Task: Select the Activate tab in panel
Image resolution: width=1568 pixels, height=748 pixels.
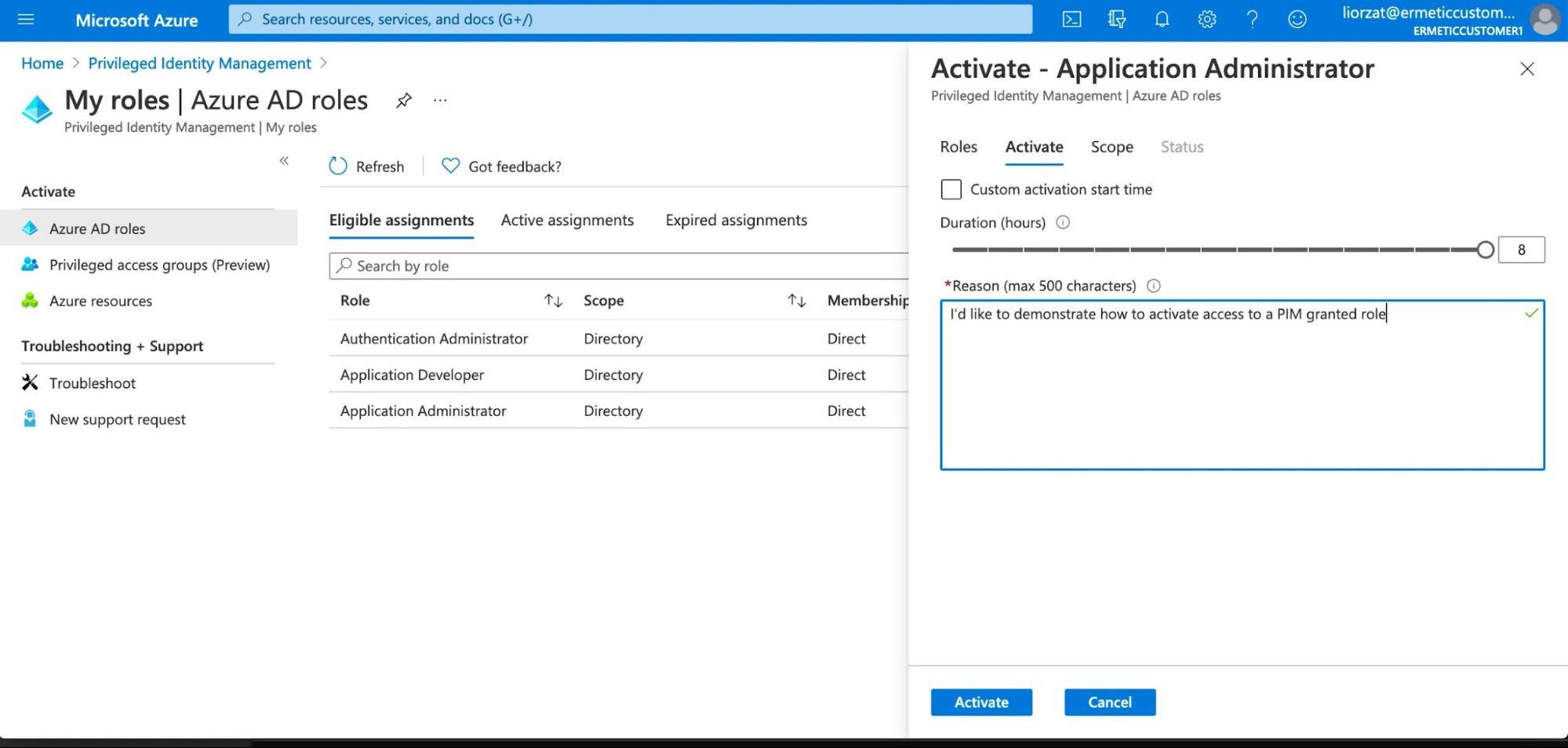Action: click(1034, 147)
